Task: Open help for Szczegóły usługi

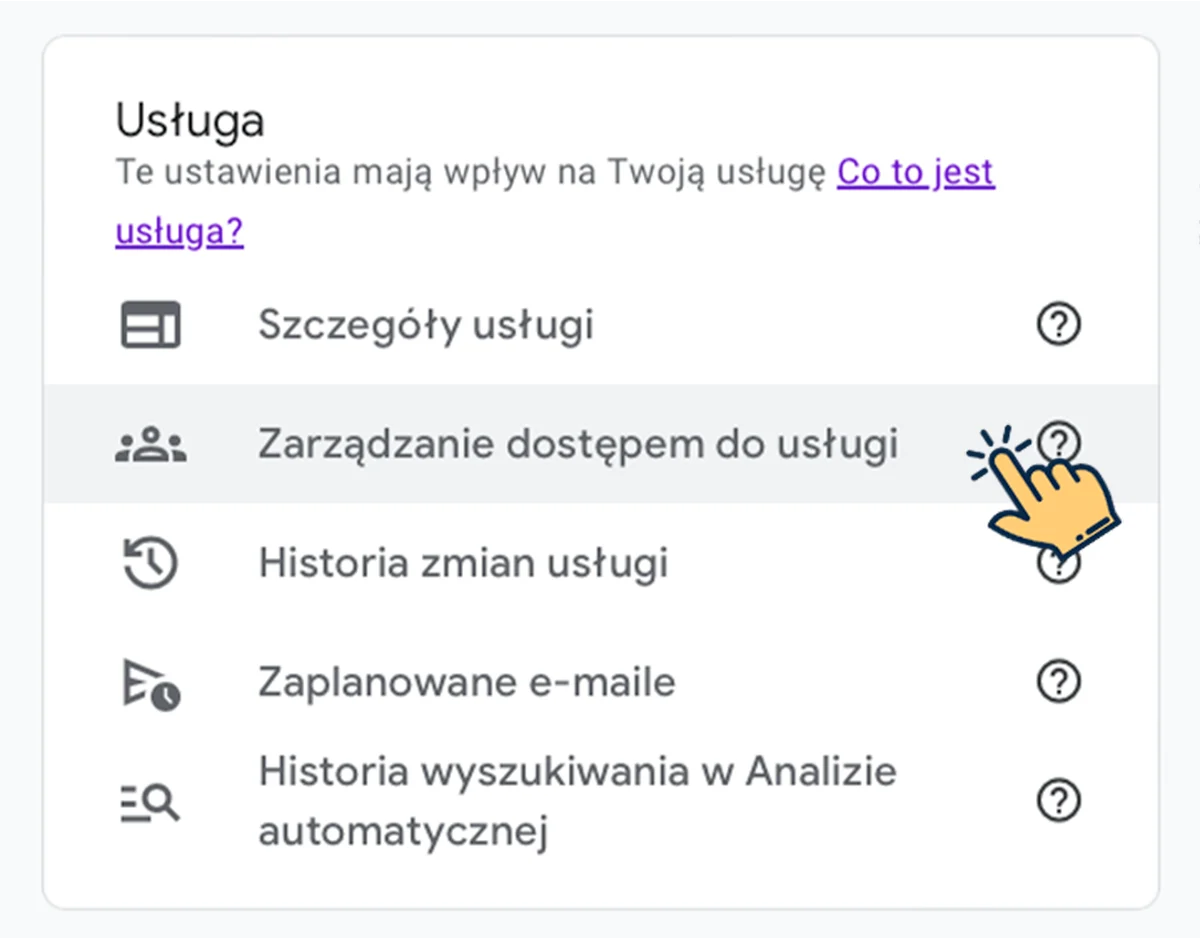Action: pos(1059,324)
